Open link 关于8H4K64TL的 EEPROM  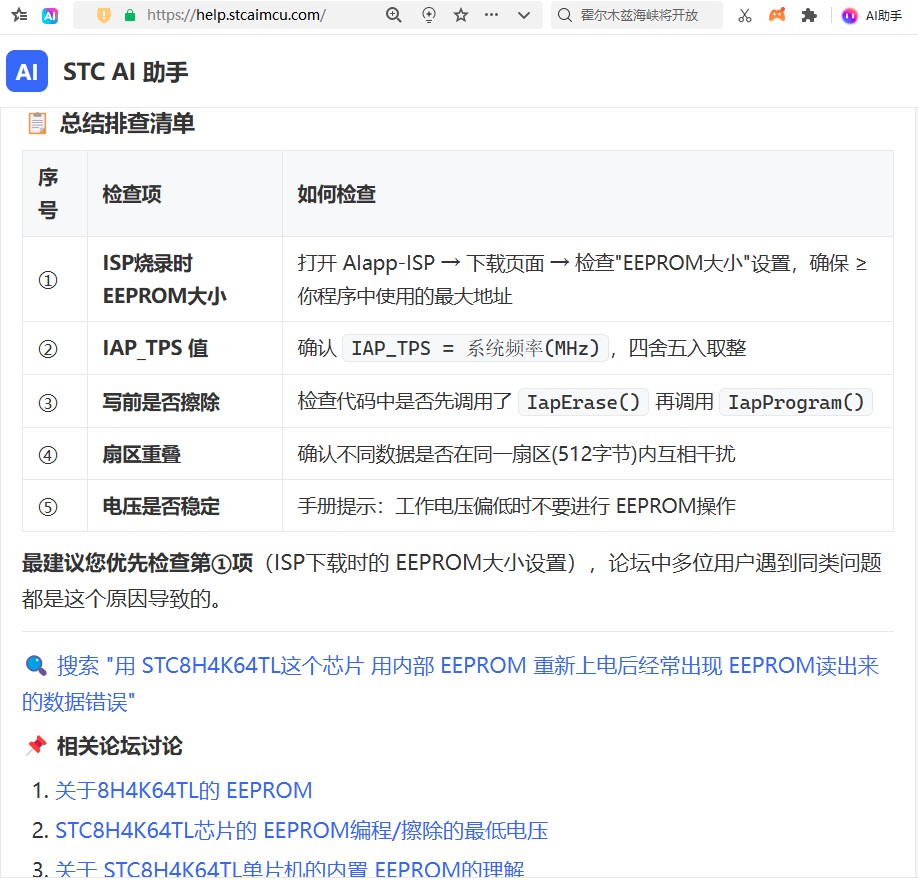click(x=183, y=790)
